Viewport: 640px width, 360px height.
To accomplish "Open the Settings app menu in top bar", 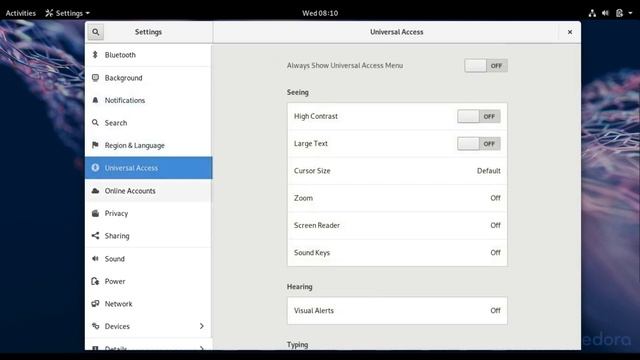I will 67,13.
